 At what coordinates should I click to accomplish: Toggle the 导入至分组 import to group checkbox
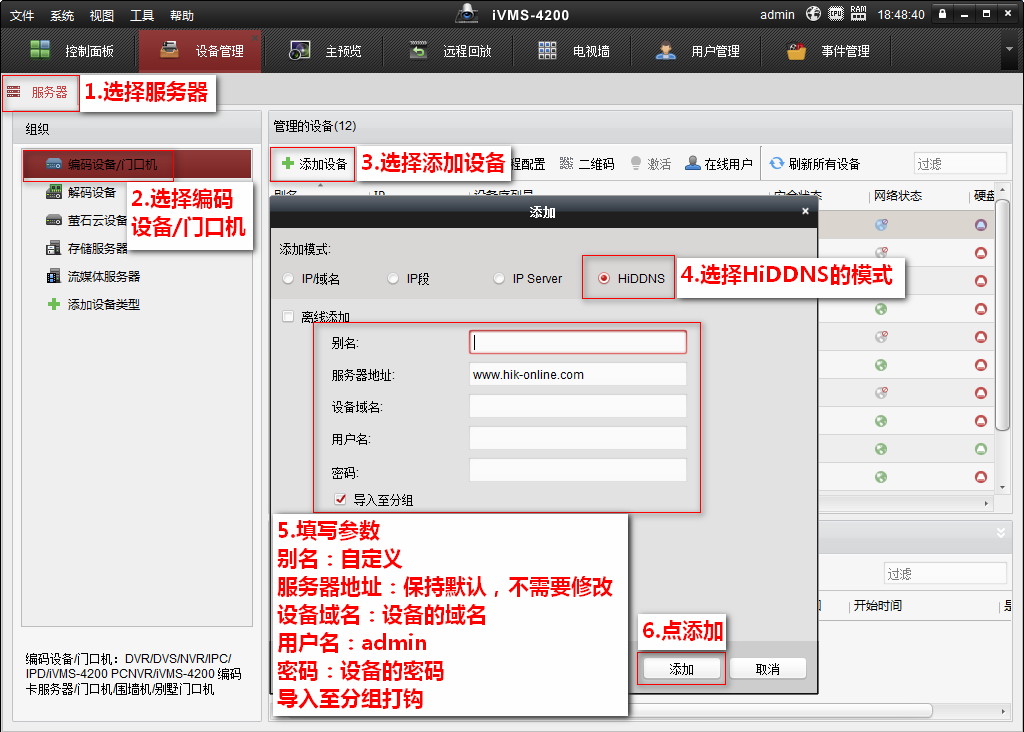[340, 500]
